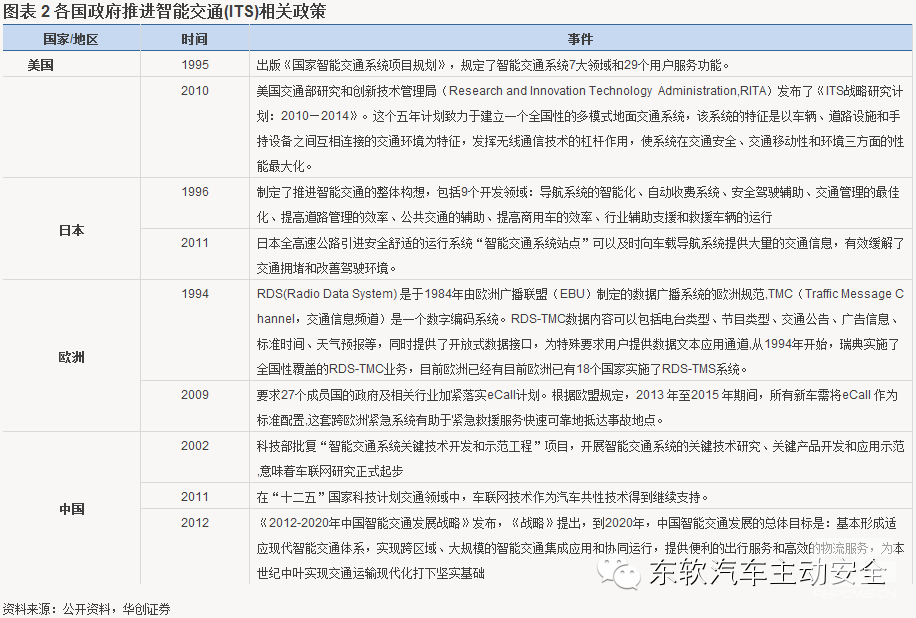Click the 资料来源 source footnote
The height and width of the screenshot is (618, 916).
86,608
